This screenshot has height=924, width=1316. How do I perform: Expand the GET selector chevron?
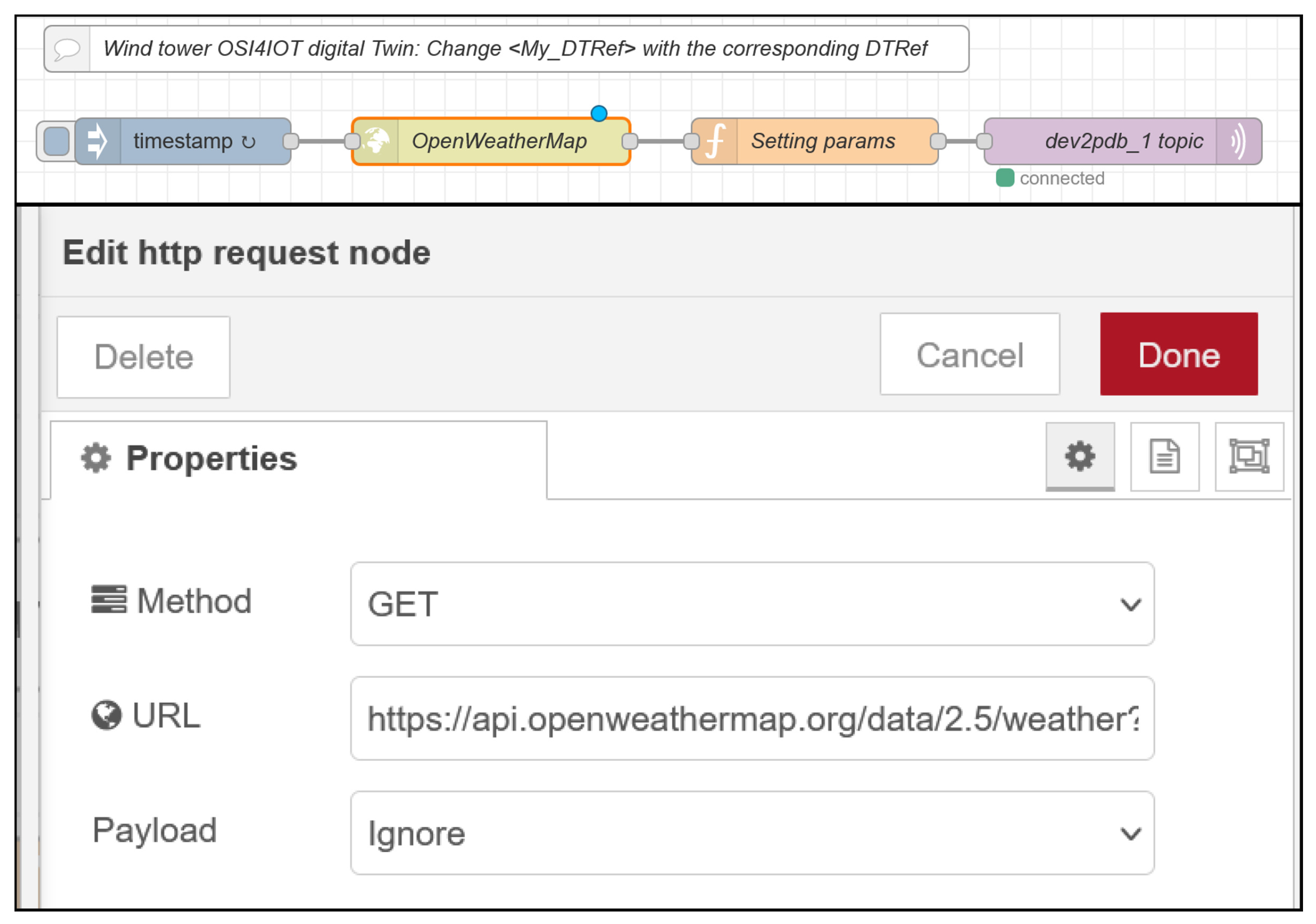pos(1130,605)
